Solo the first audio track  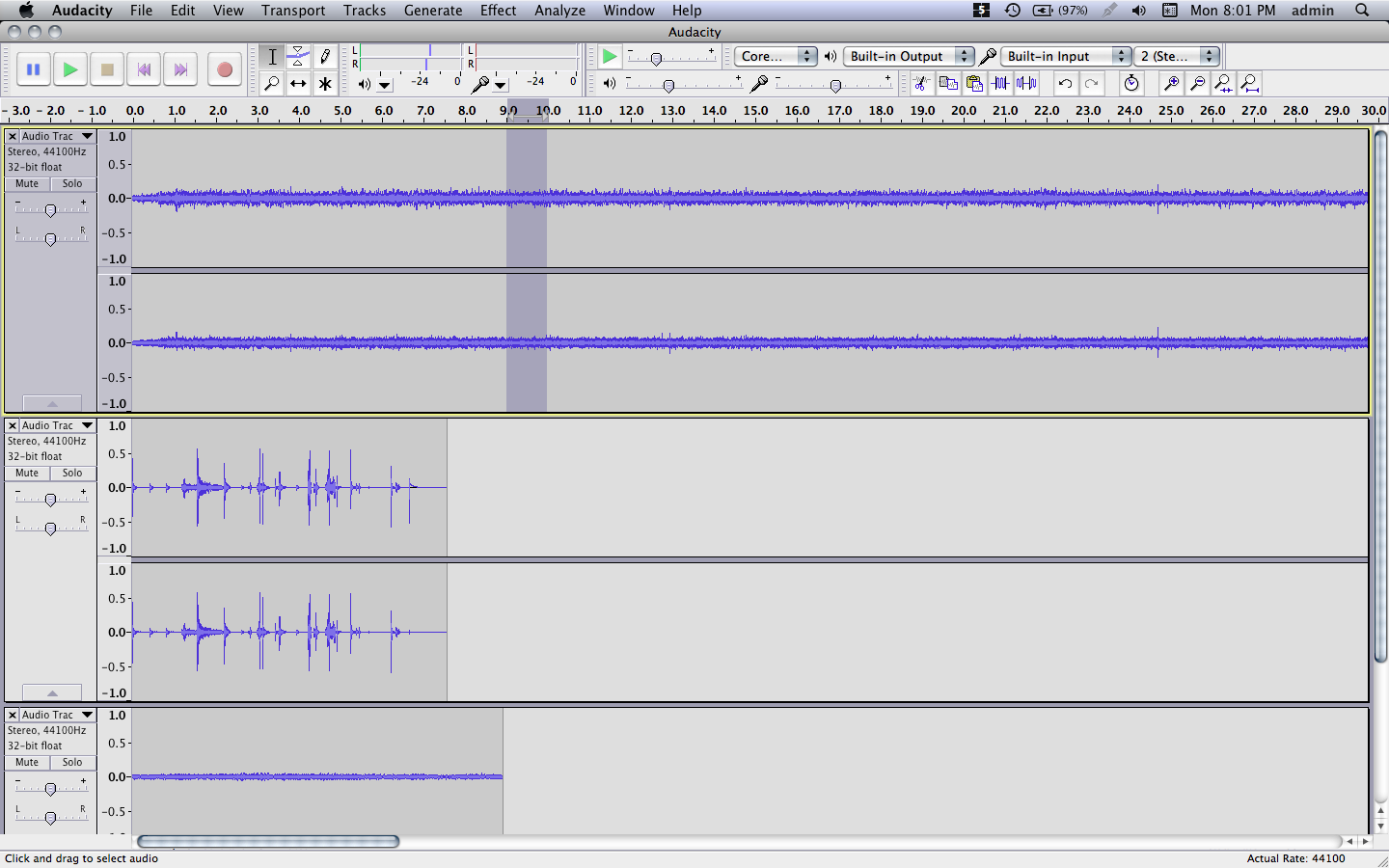click(72, 184)
